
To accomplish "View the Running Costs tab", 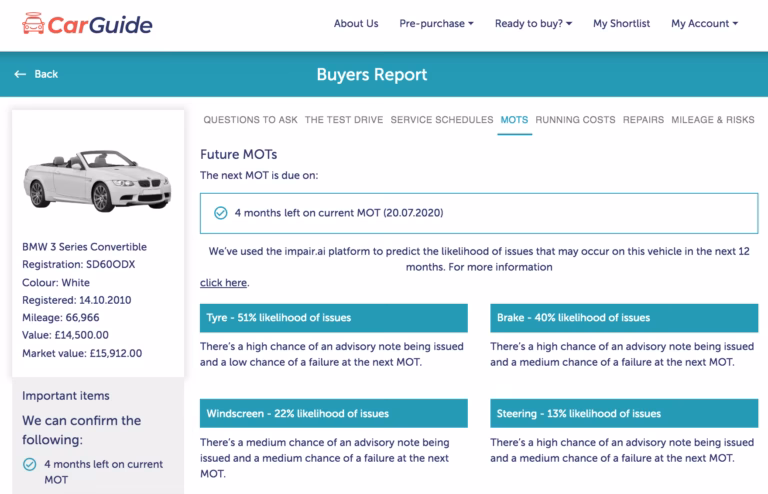I will 575,120.
